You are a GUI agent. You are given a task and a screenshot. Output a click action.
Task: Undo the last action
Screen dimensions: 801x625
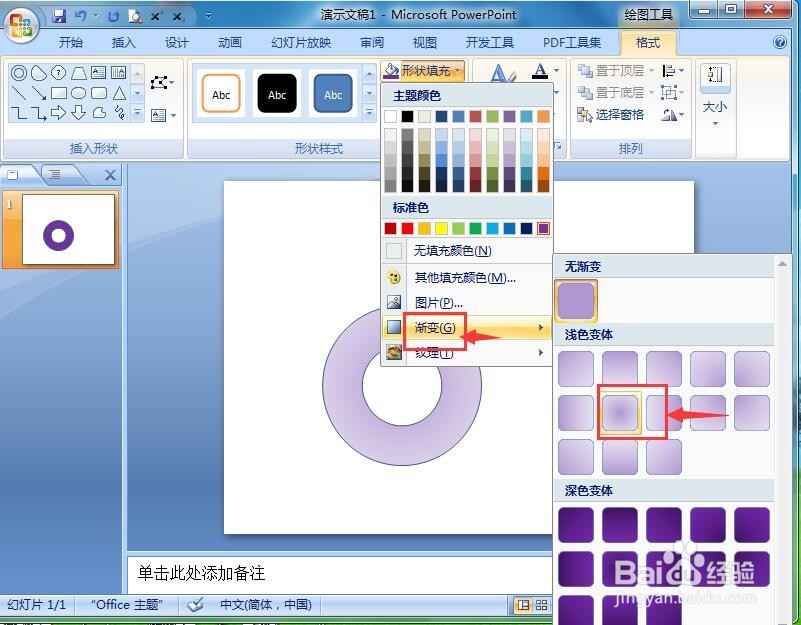click(x=80, y=16)
